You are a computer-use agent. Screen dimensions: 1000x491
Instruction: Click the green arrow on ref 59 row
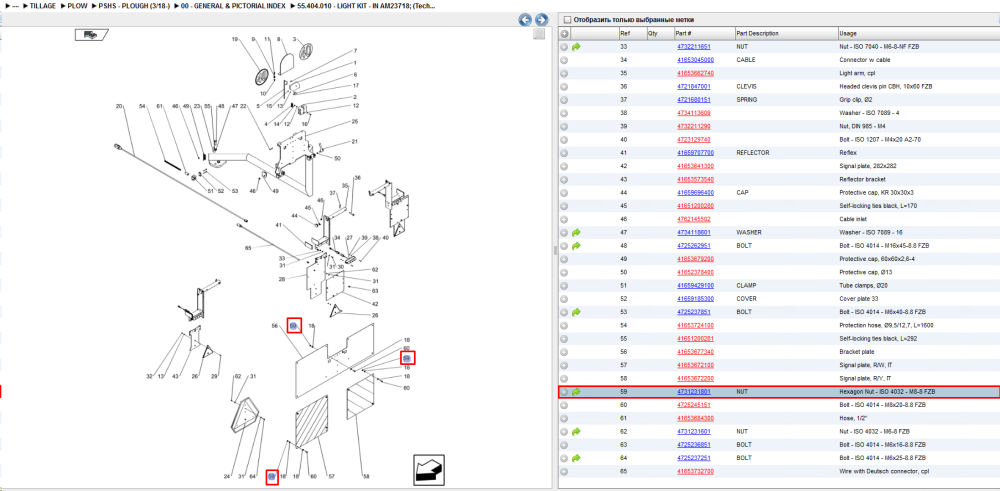pyautogui.click(x=577, y=392)
